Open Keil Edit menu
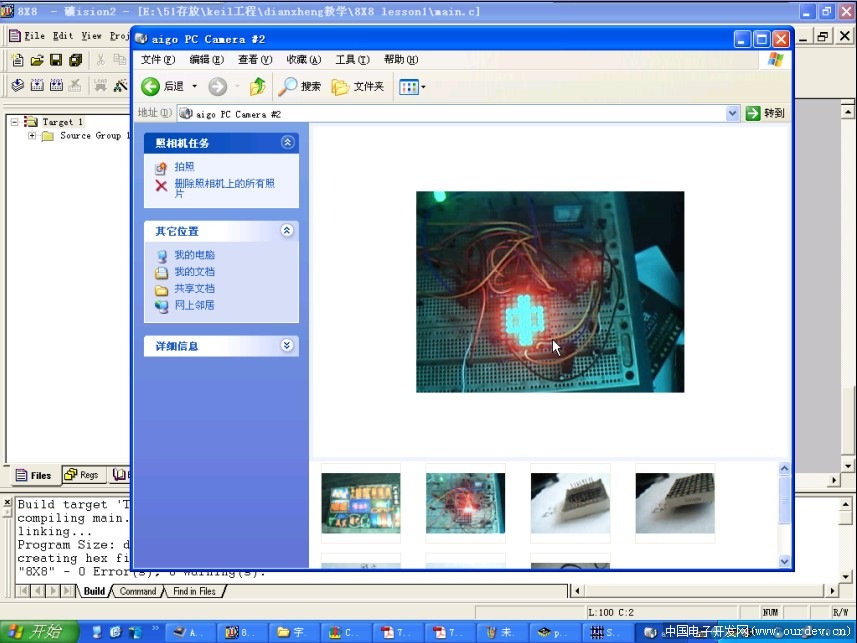857x643 pixels. tap(63, 36)
